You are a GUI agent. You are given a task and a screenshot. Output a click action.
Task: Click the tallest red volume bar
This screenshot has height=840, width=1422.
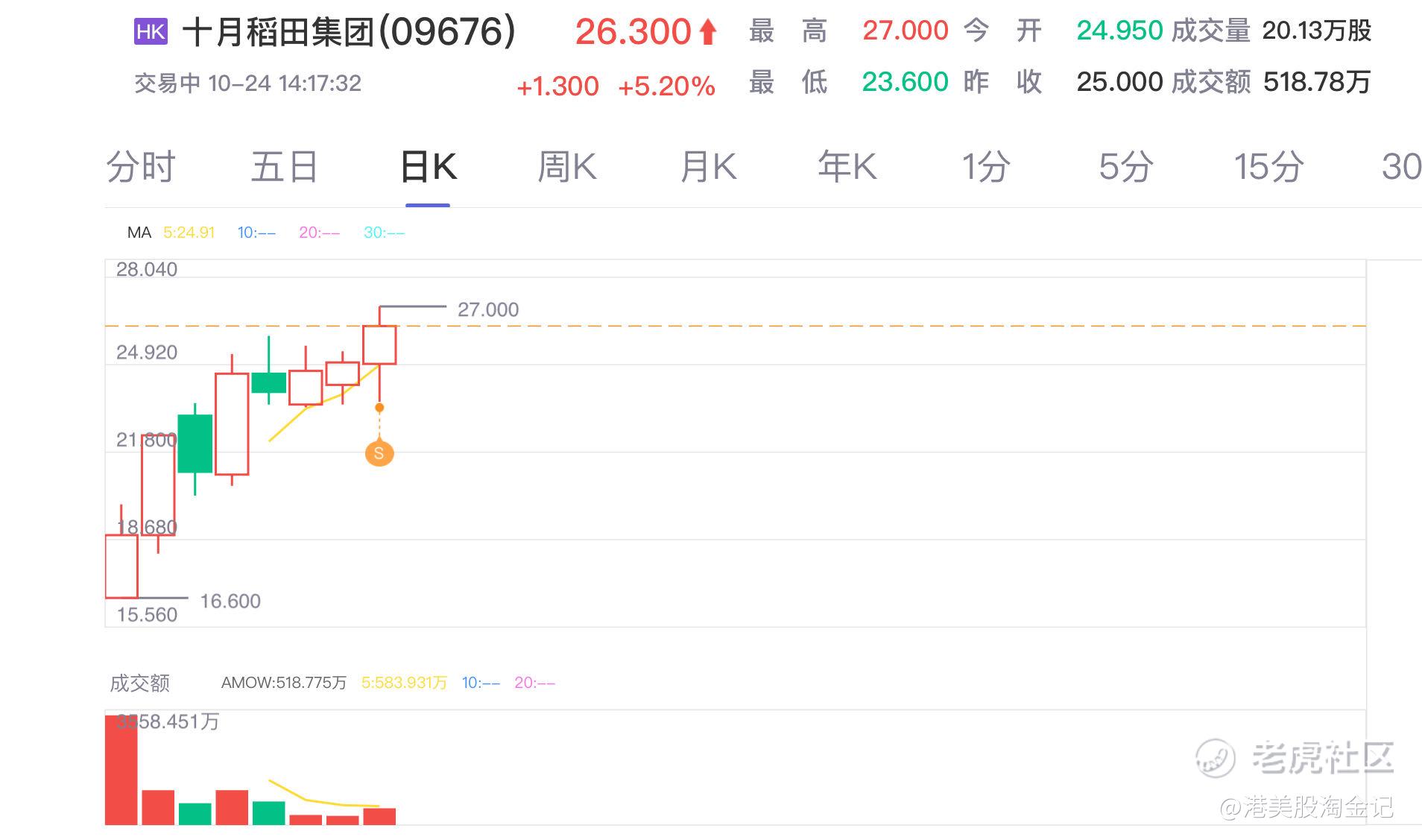[121, 770]
